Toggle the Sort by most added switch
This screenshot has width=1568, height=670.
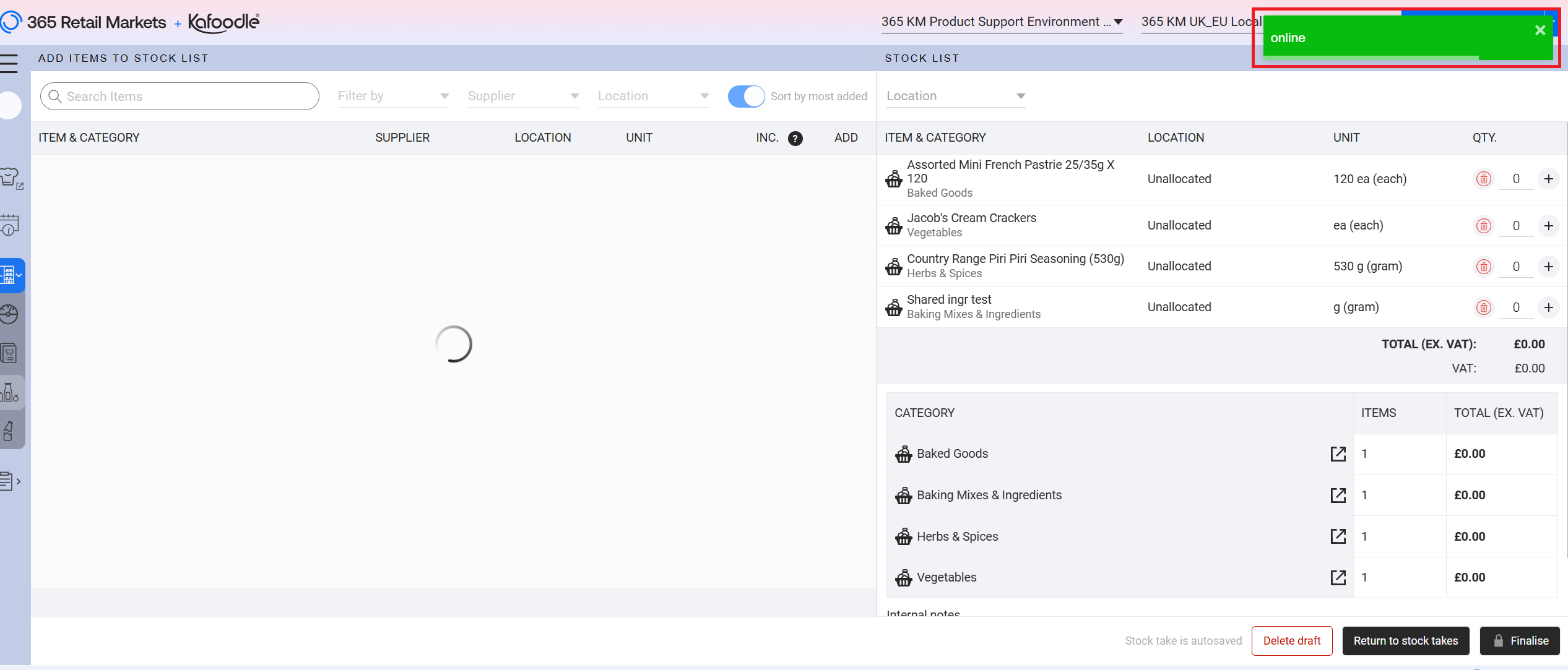[x=746, y=97]
